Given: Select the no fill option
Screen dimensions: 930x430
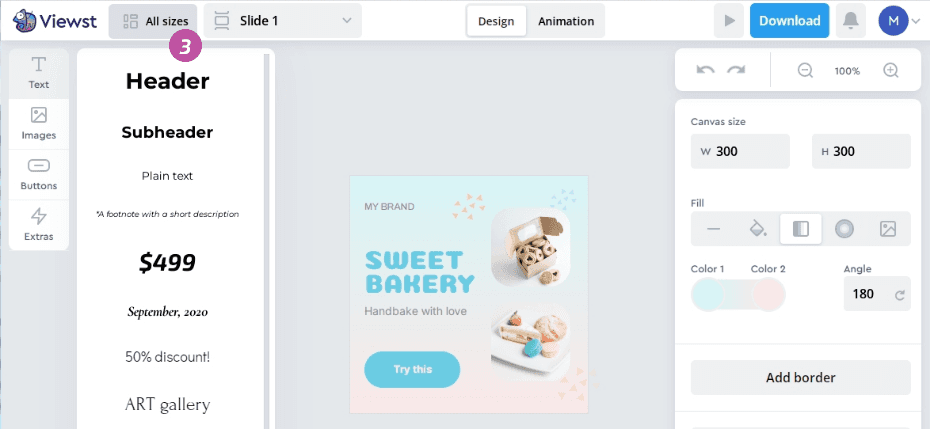Looking at the screenshot, I should [x=714, y=229].
